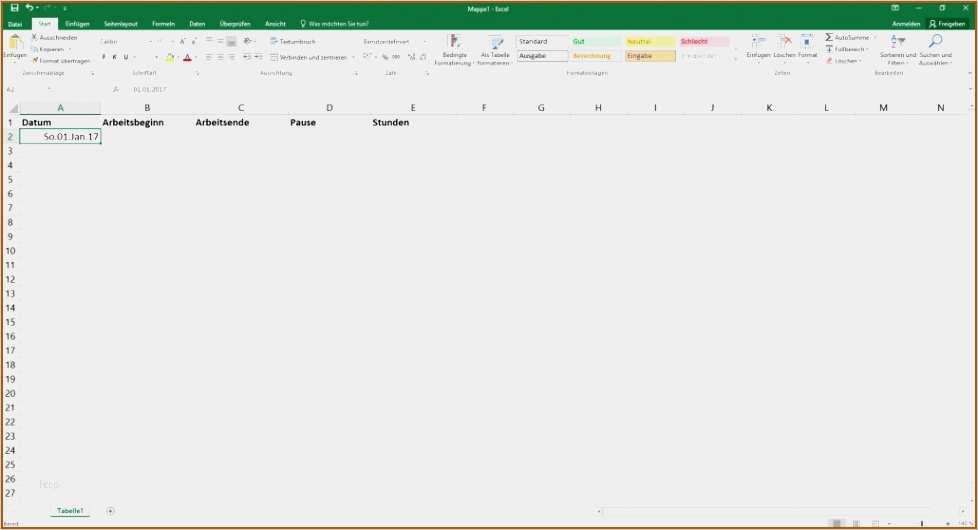Screen dimensions: 978x530
Task: Click 'Was möchten Sie tun?' search box
Action: pyautogui.click(x=335, y=24)
